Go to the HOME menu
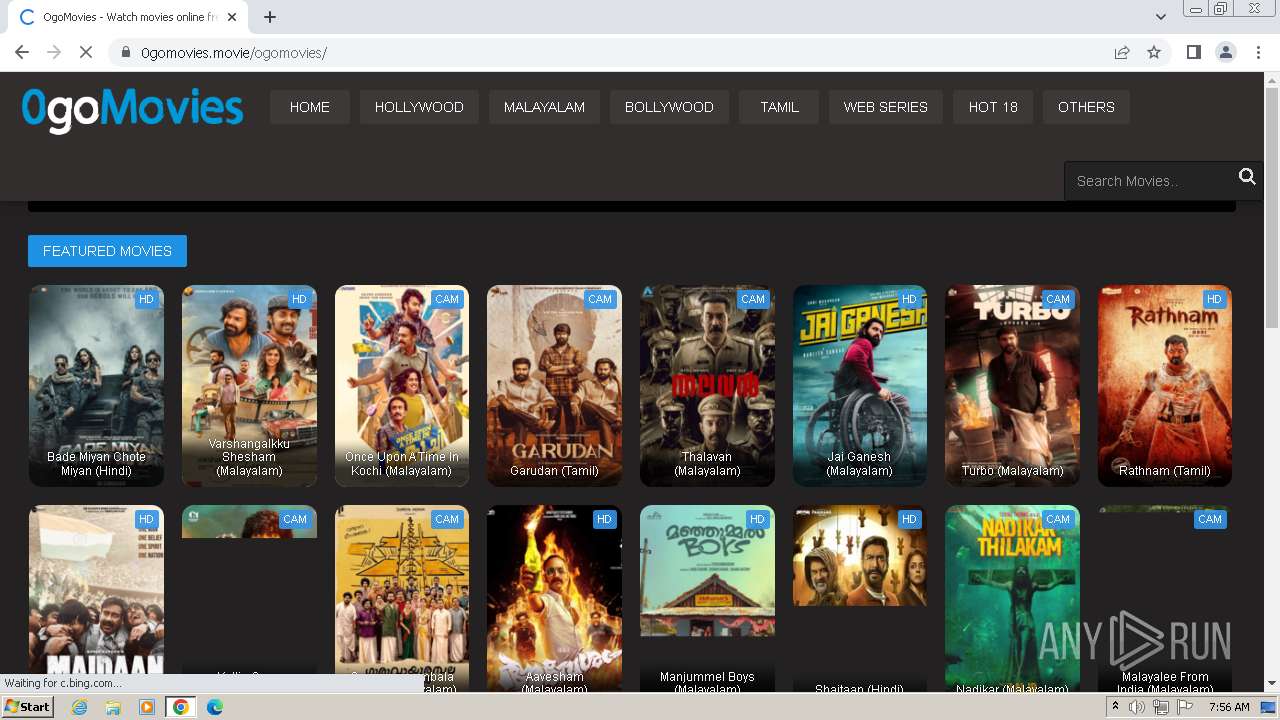This screenshot has width=1280, height=720. tap(310, 107)
